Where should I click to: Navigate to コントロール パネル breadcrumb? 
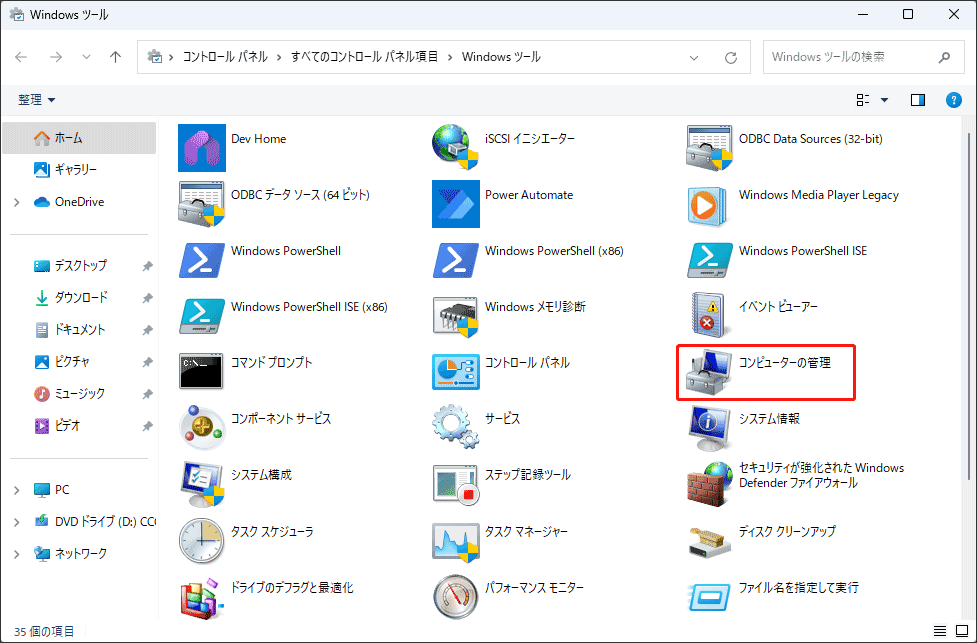(225, 57)
